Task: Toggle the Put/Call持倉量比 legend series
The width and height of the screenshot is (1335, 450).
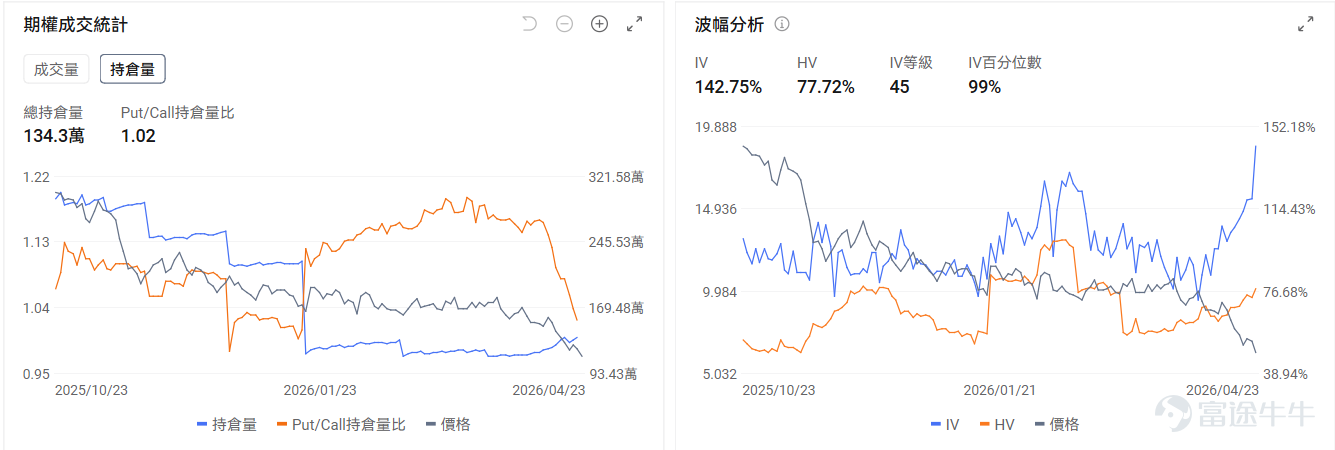Action: pos(340,424)
